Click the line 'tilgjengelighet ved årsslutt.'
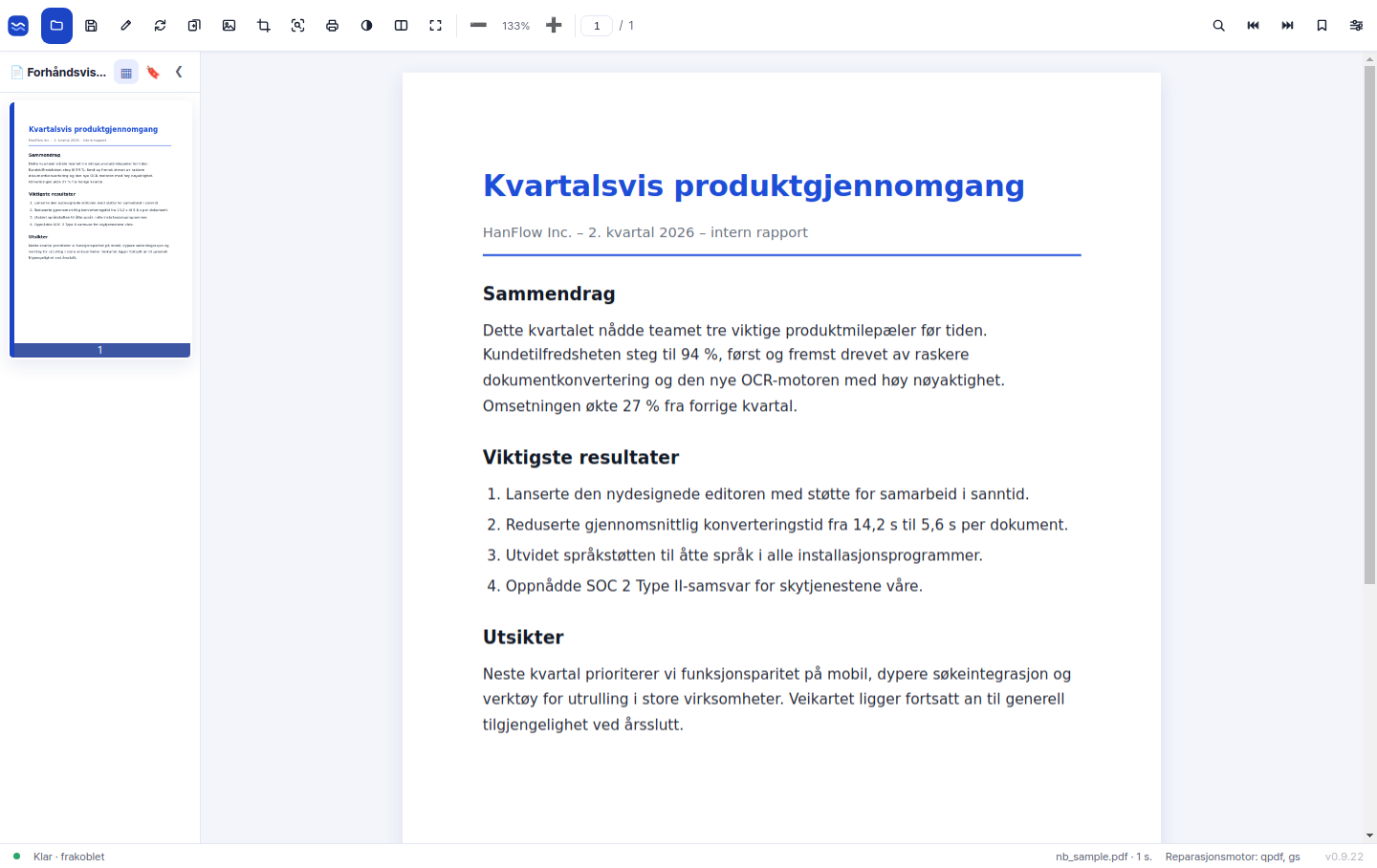This screenshot has height=868, width=1377. 582,725
